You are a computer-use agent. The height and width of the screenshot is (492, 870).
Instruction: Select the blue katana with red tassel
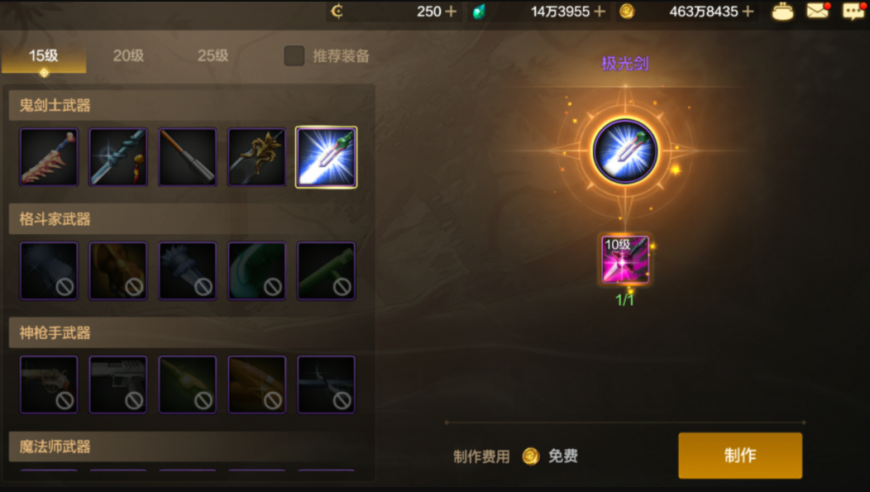pos(118,157)
